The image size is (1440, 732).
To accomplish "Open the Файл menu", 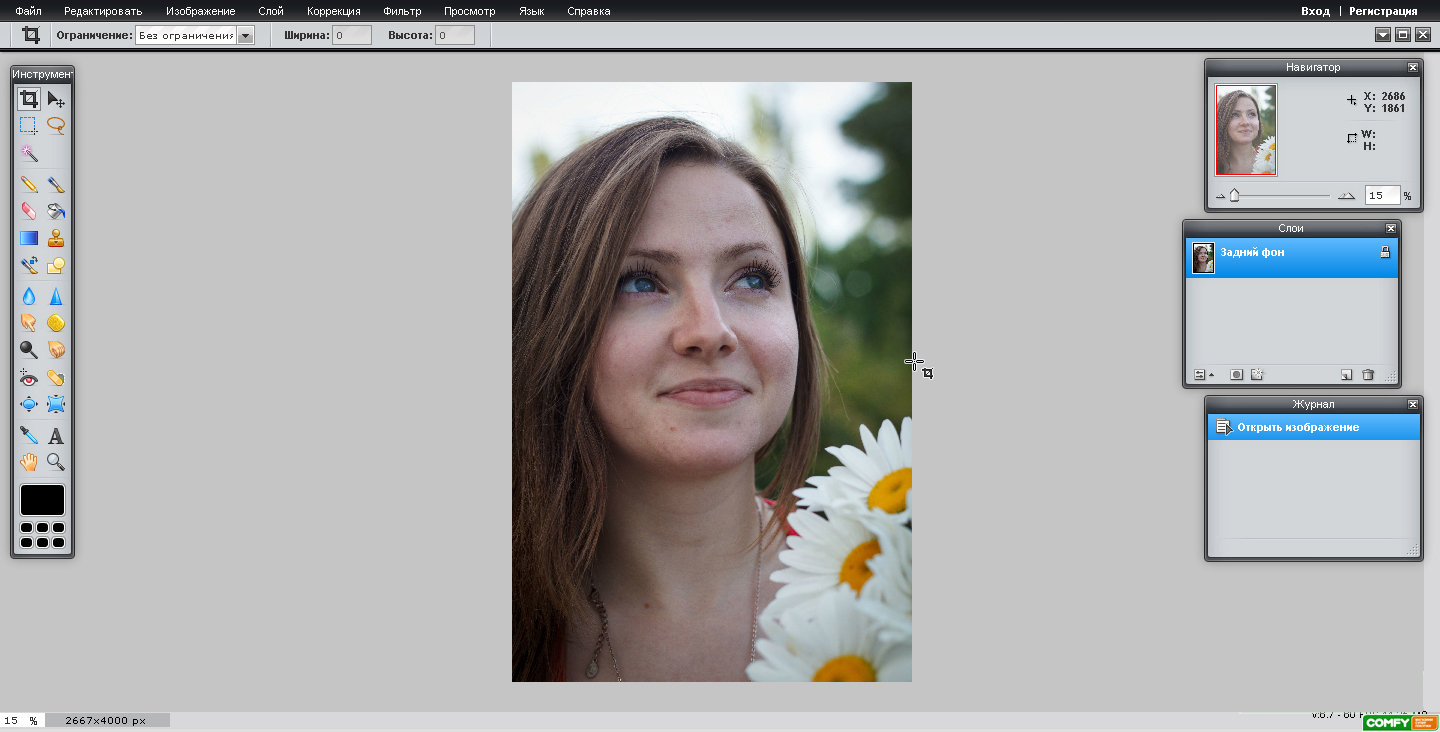I will [28, 11].
